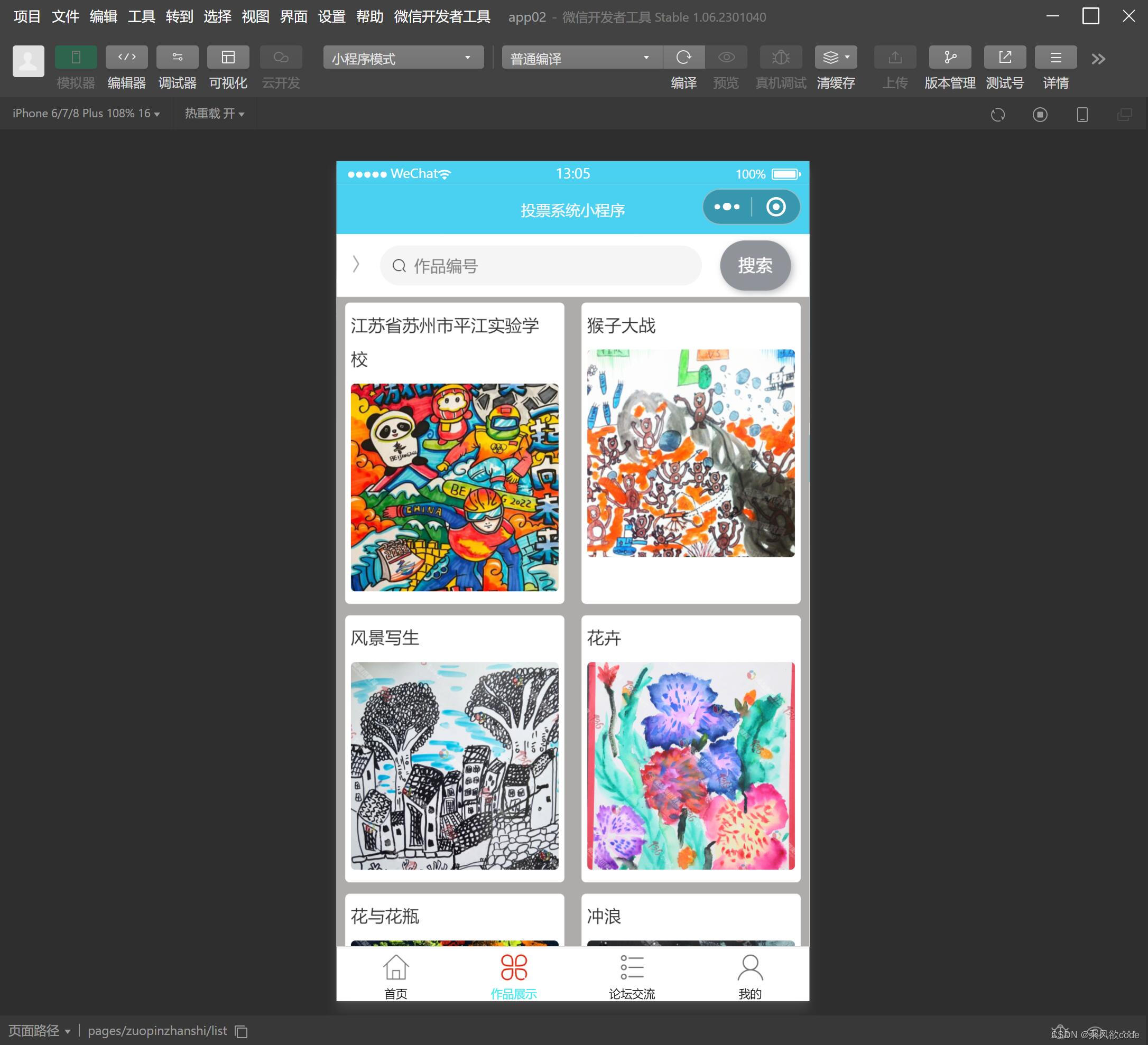Viewport: 1148px width, 1045px height.
Task: Change device from iPhone 6/7/8 Plus dropdown
Action: [x=87, y=113]
